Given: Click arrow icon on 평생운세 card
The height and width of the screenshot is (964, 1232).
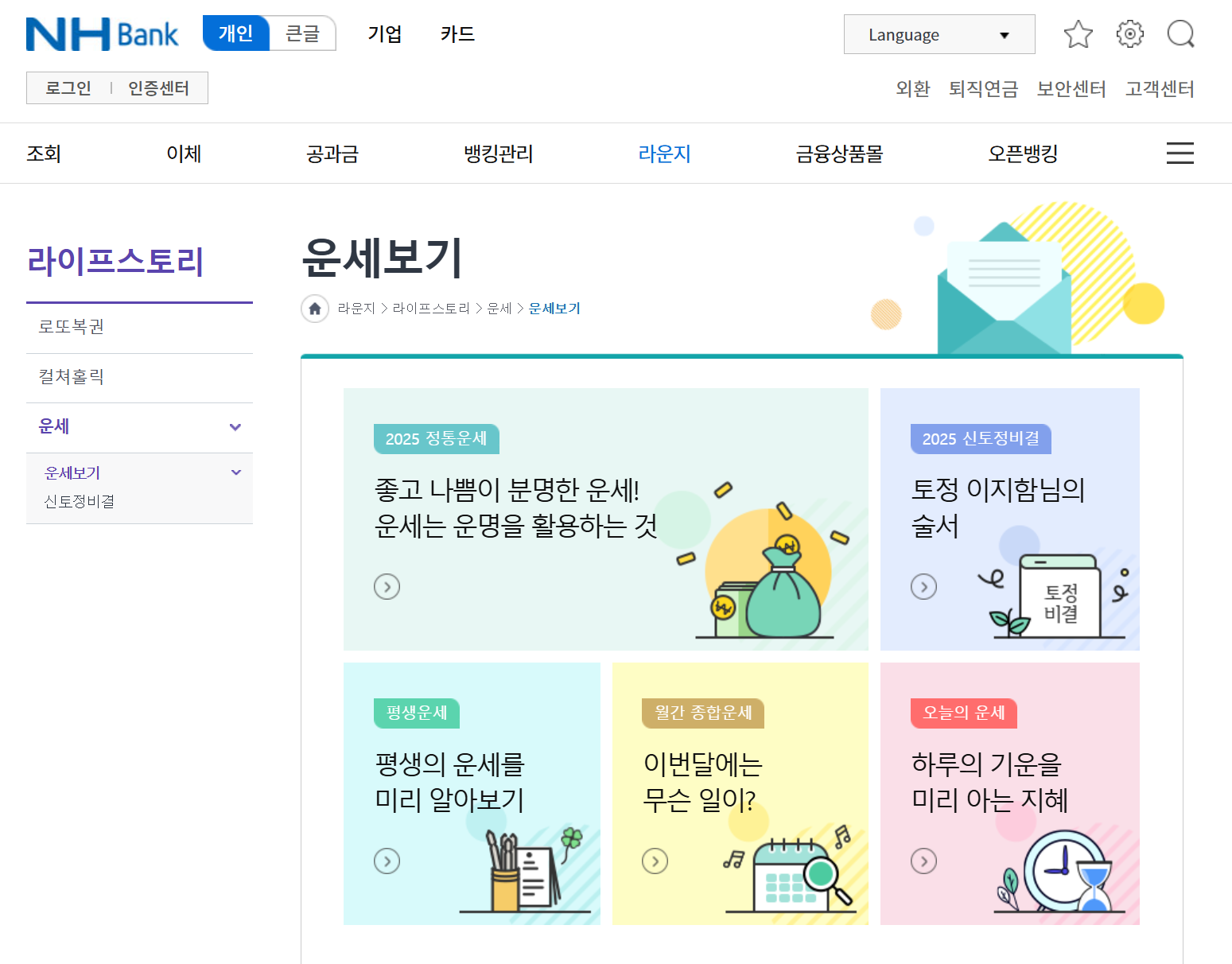Looking at the screenshot, I should pyautogui.click(x=387, y=861).
